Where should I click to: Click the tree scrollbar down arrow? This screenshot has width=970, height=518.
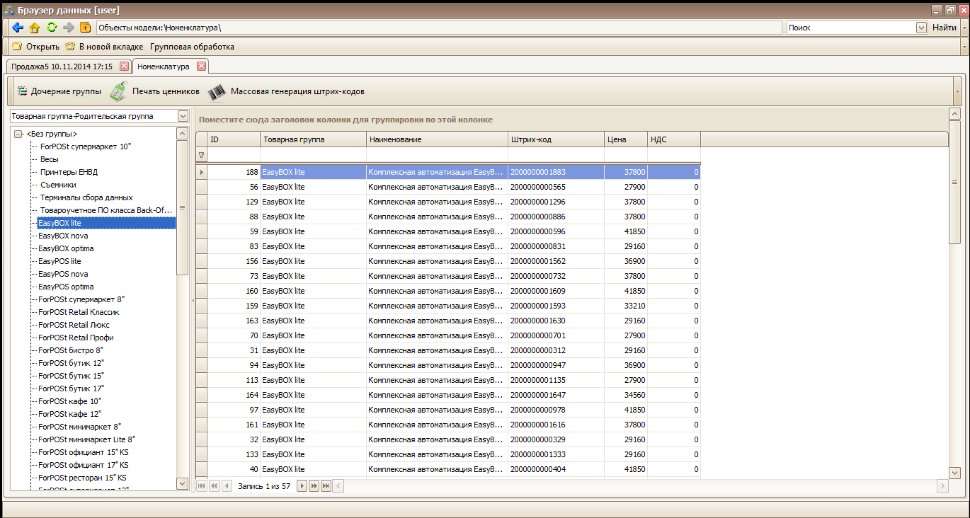[182, 483]
